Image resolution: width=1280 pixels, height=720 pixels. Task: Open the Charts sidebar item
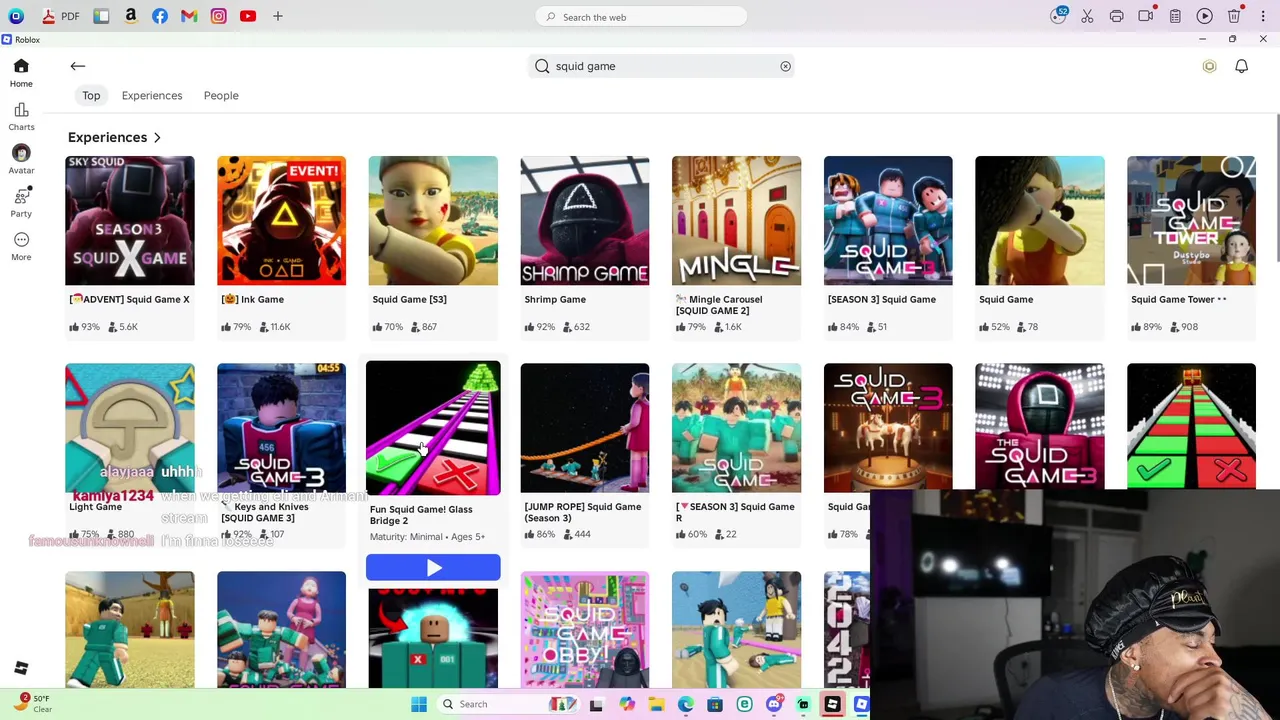pos(21,116)
